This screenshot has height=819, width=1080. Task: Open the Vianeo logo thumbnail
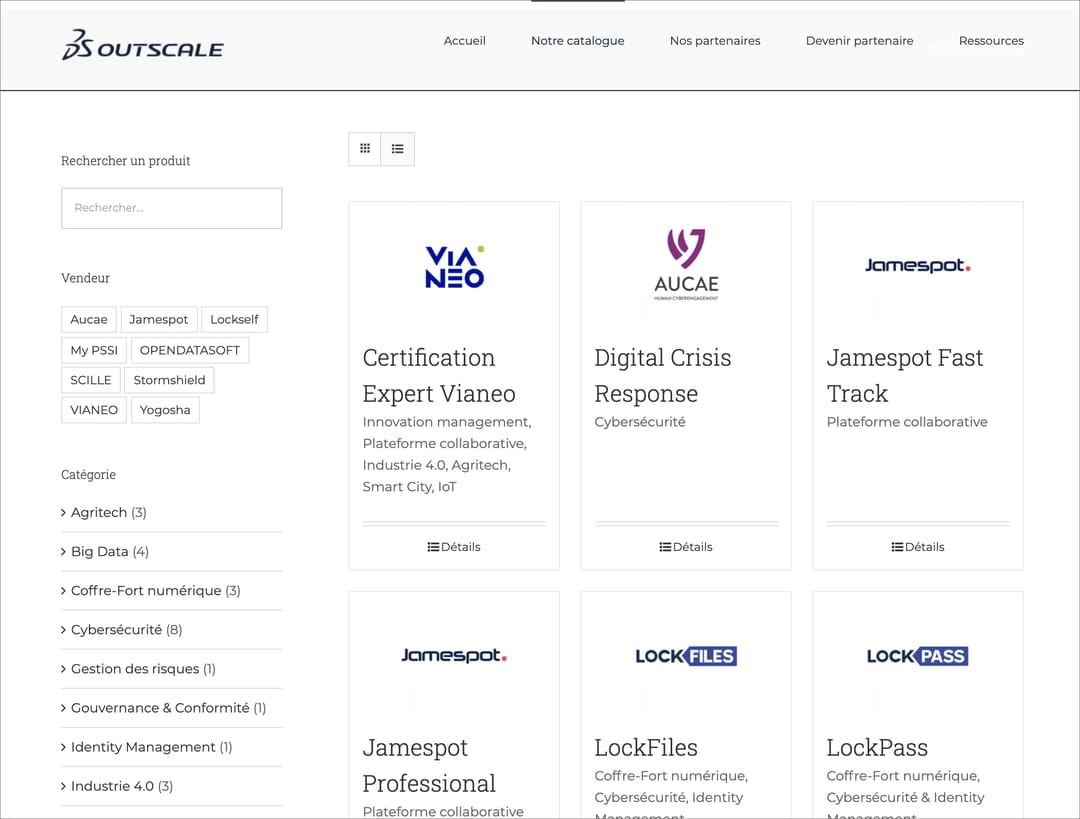click(x=455, y=267)
